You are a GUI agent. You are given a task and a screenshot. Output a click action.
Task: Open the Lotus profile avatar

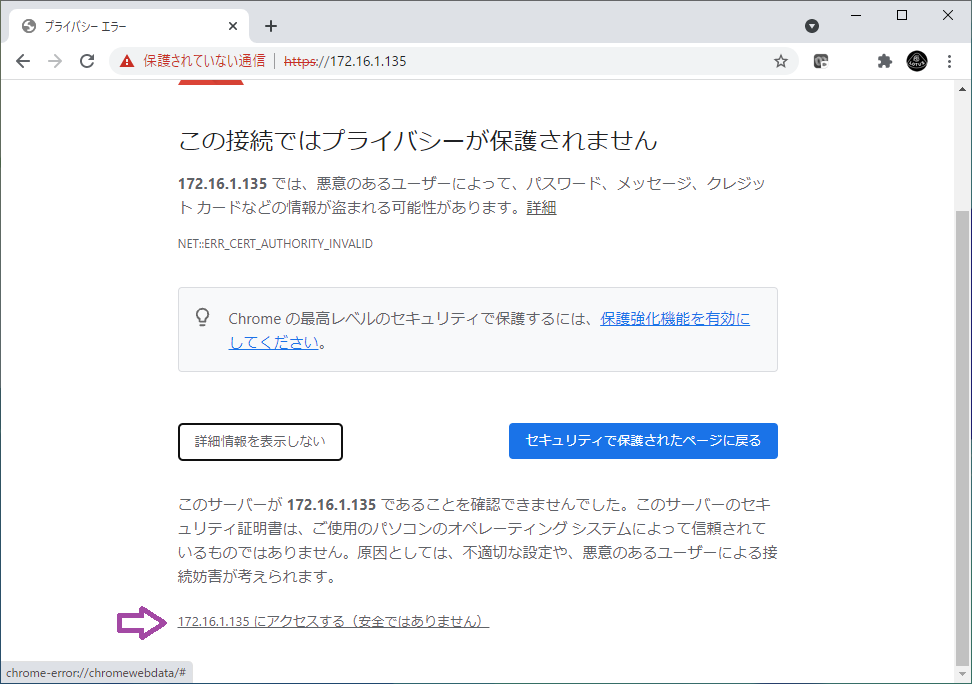(x=917, y=61)
